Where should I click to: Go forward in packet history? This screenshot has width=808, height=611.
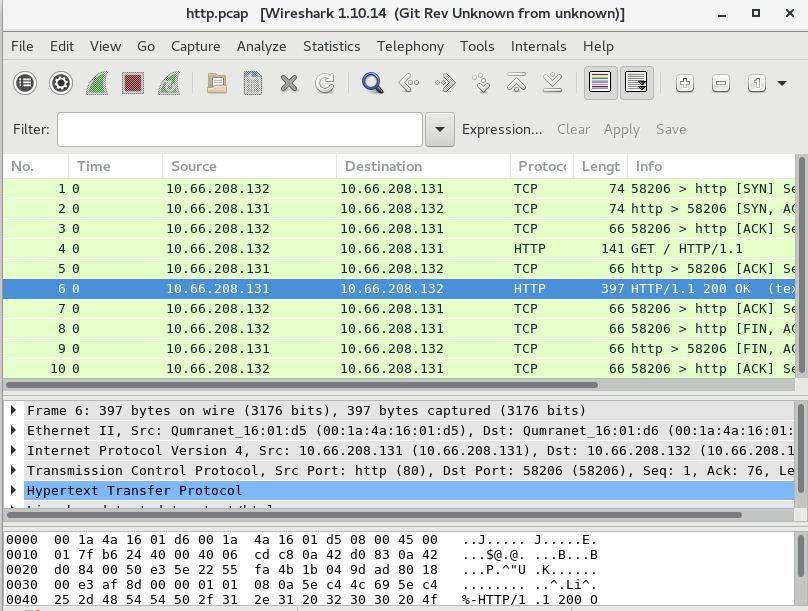pos(445,83)
